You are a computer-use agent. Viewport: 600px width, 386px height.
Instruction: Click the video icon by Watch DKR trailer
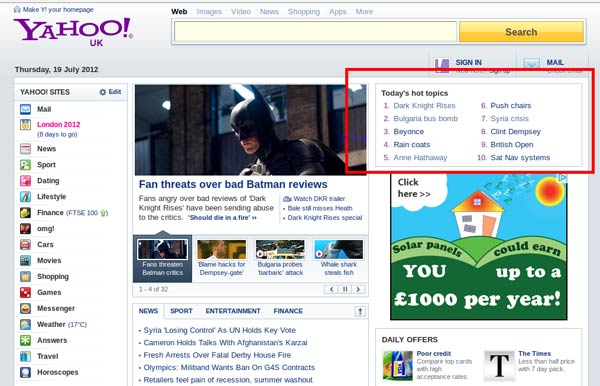coord(287,199)
